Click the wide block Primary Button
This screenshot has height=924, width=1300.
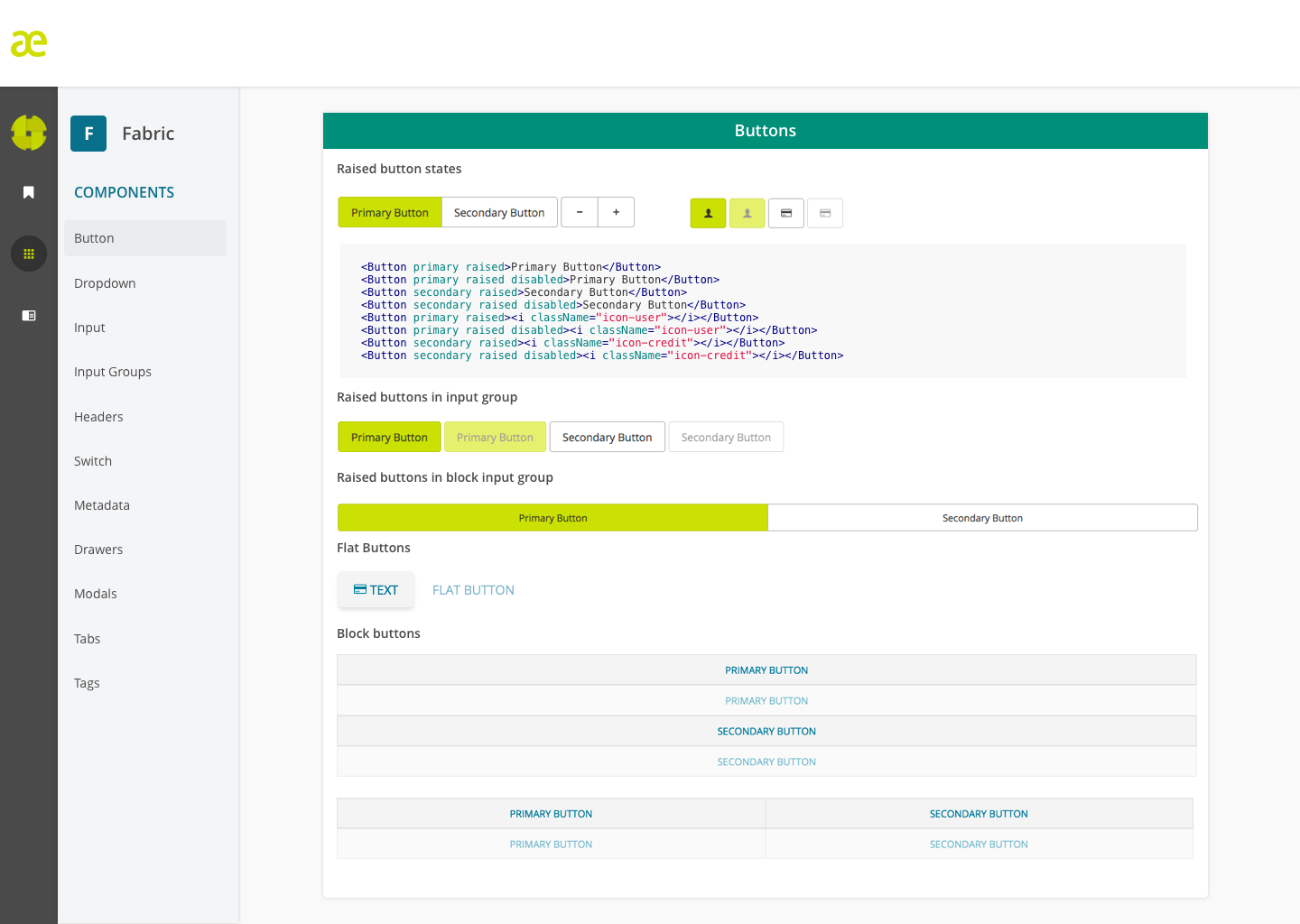coord(552,518)
